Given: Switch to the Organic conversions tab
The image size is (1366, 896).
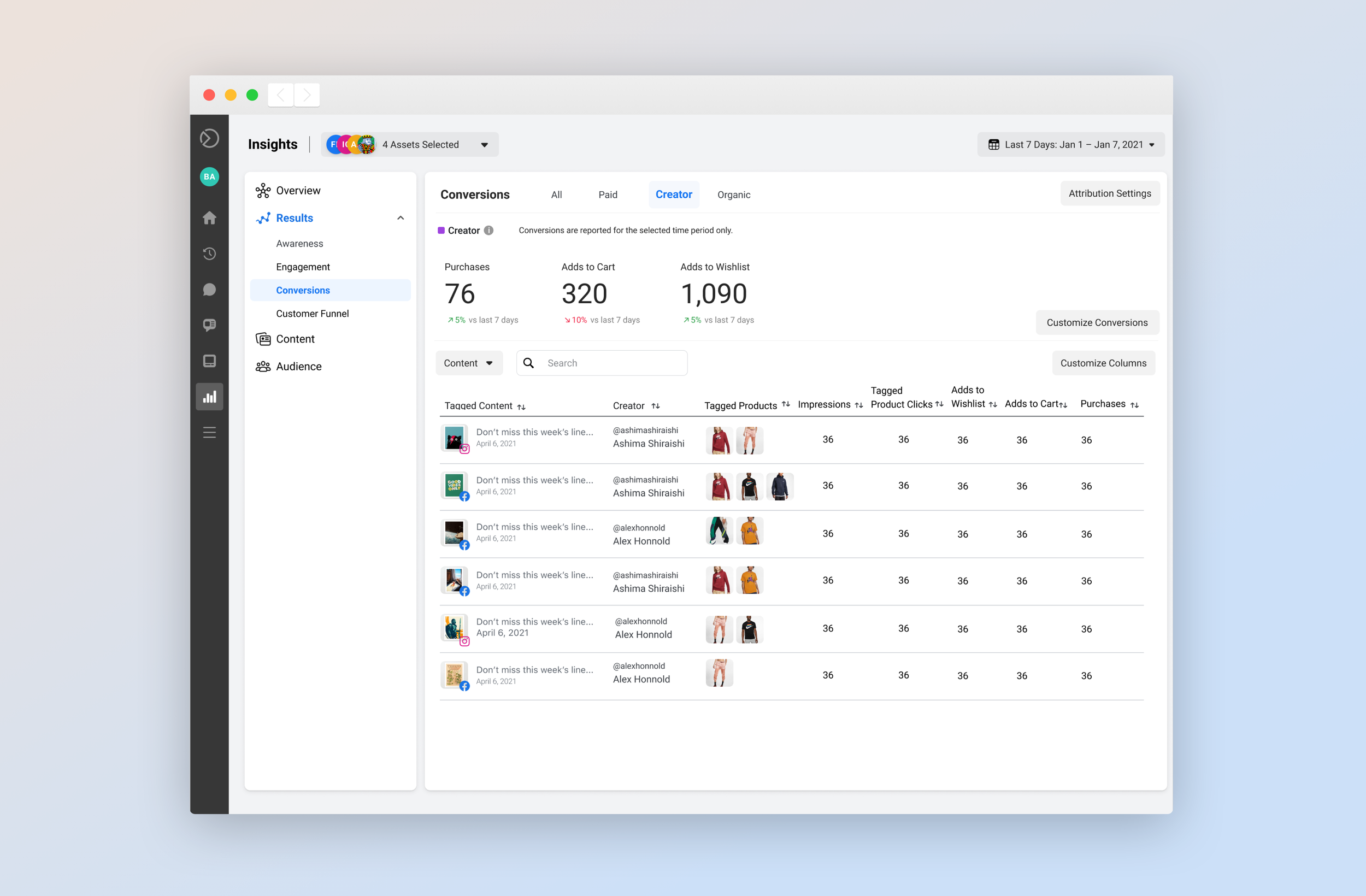Looking at the screenshot, I should pyautogui.click(x=733, y=194).
